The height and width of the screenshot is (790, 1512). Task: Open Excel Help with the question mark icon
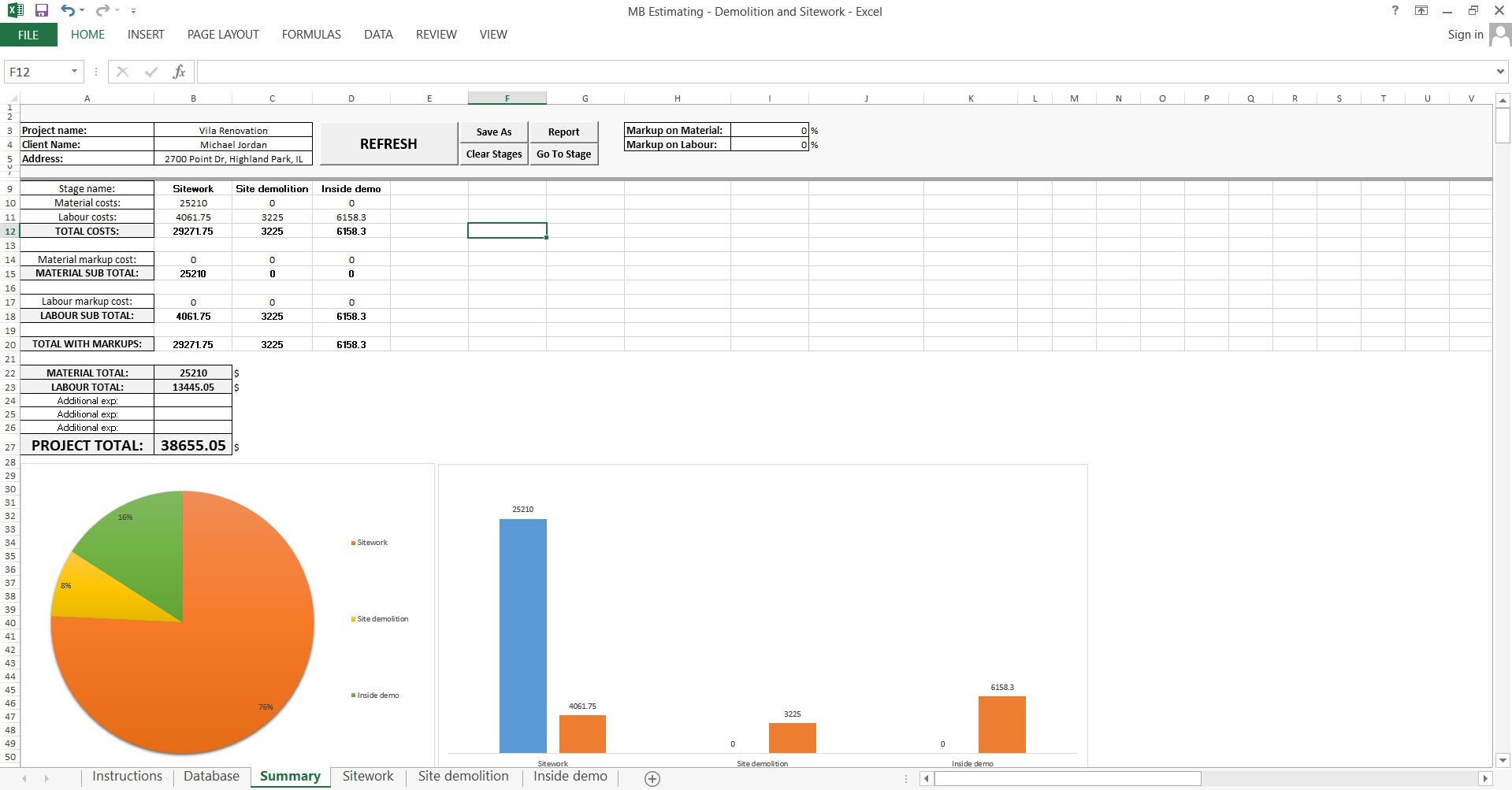pos(1395,11)
